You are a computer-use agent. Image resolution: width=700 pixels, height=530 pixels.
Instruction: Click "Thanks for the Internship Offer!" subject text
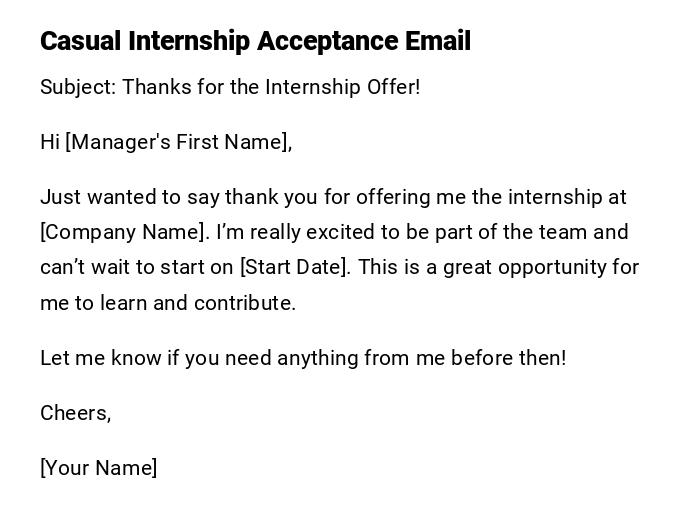(271, 87)
